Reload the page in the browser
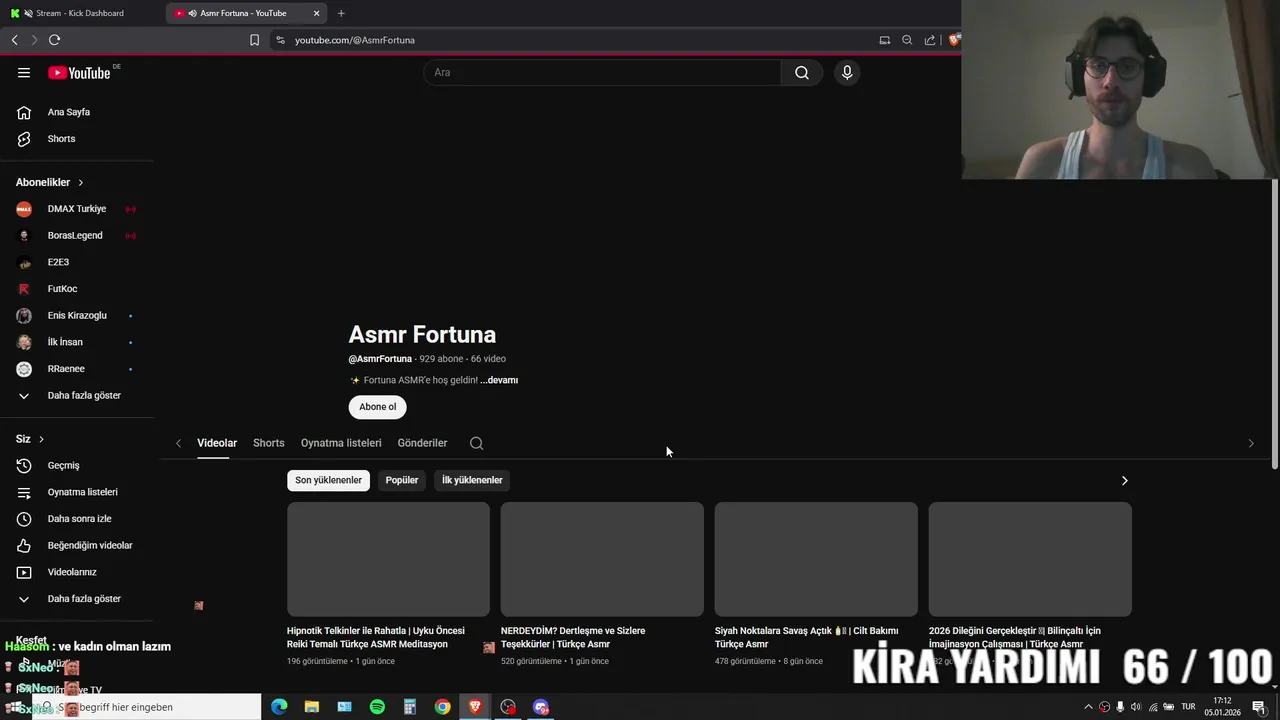The image size is (1280, 720). pos(54,40)
